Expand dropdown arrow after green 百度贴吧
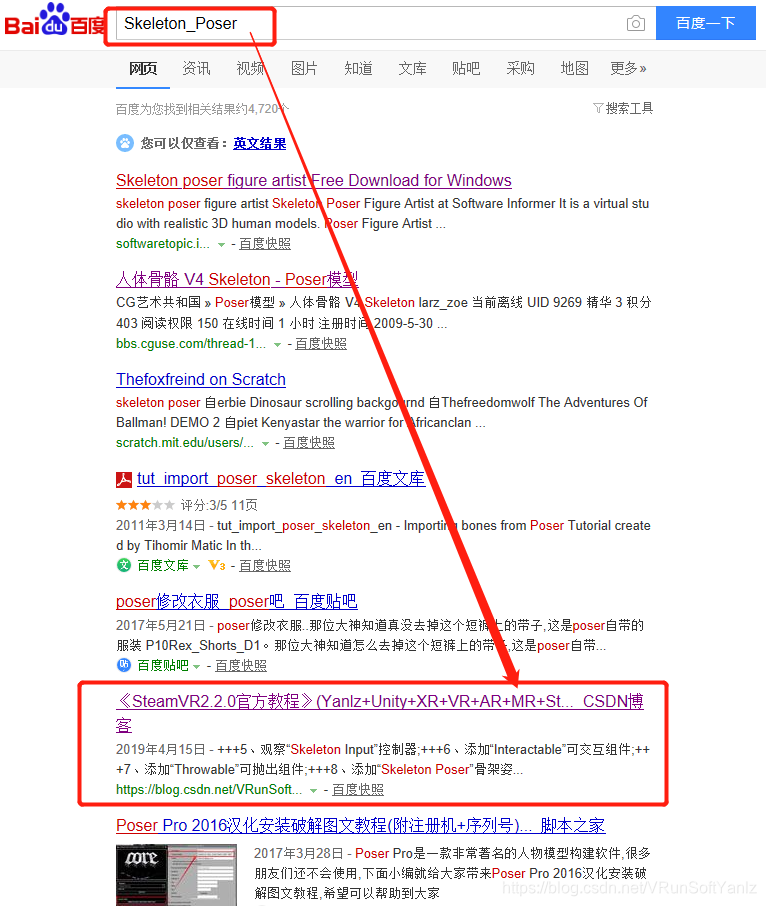This screenshot has height=906, width=766. click(196, 667)
